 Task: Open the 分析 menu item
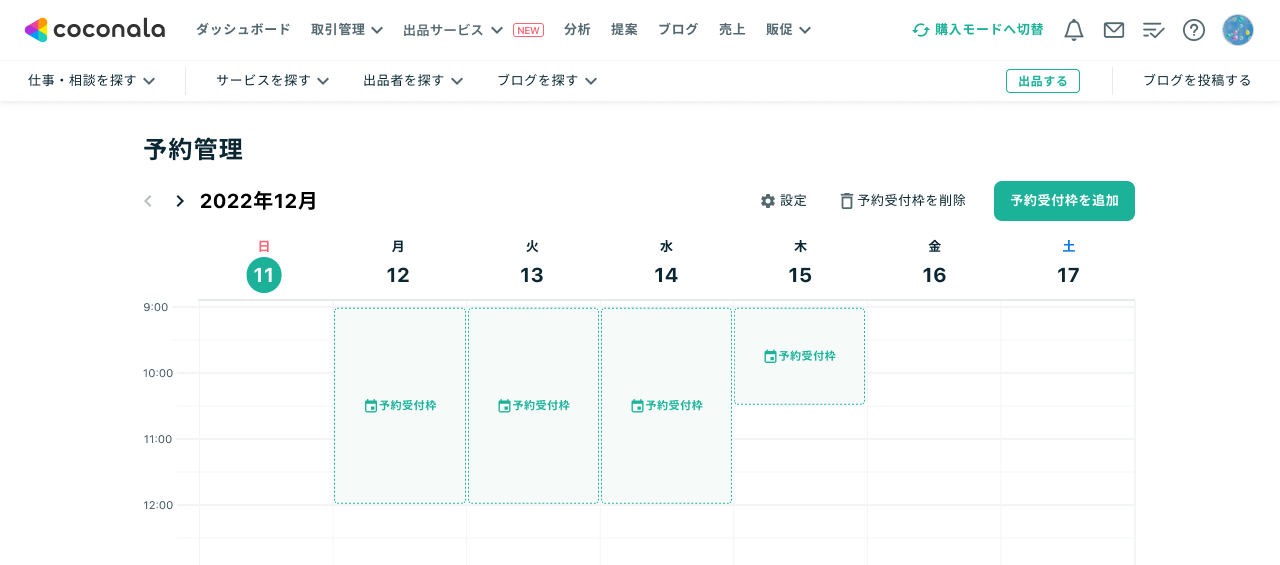point(577,30)
